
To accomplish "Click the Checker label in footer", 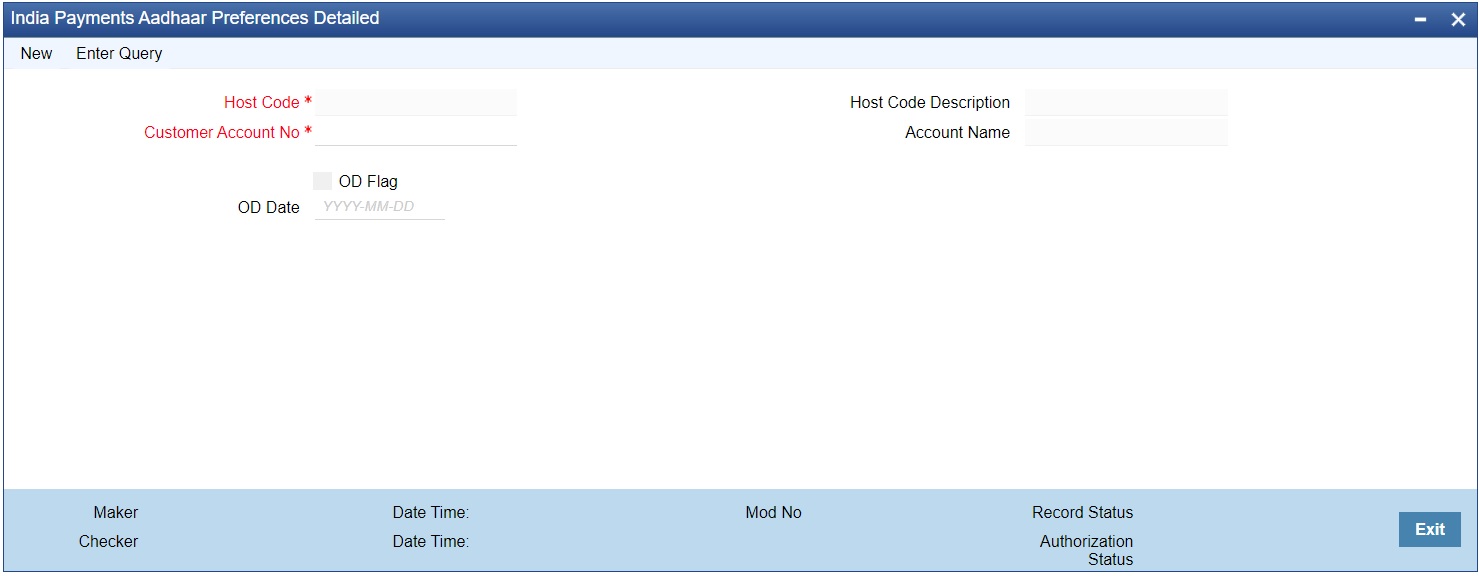I will point(109,541).
